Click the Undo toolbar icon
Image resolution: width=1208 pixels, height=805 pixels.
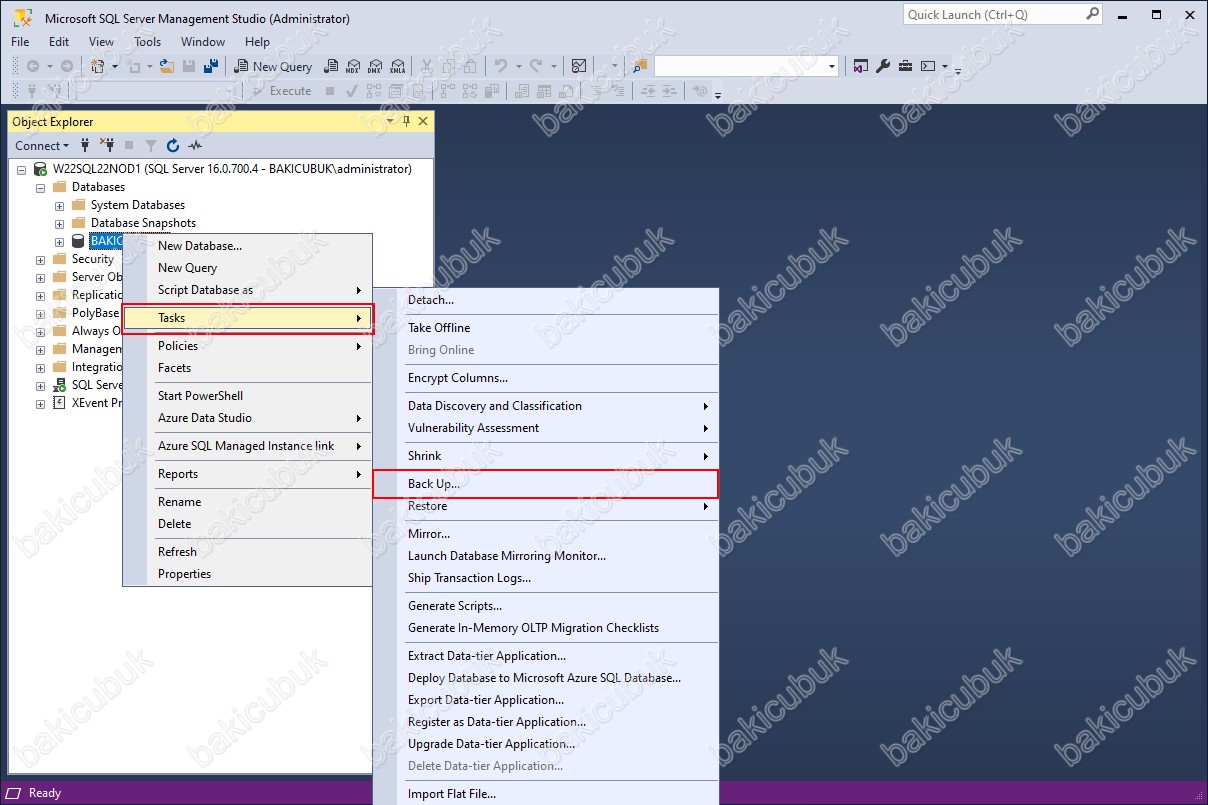(x=501, y=66)
